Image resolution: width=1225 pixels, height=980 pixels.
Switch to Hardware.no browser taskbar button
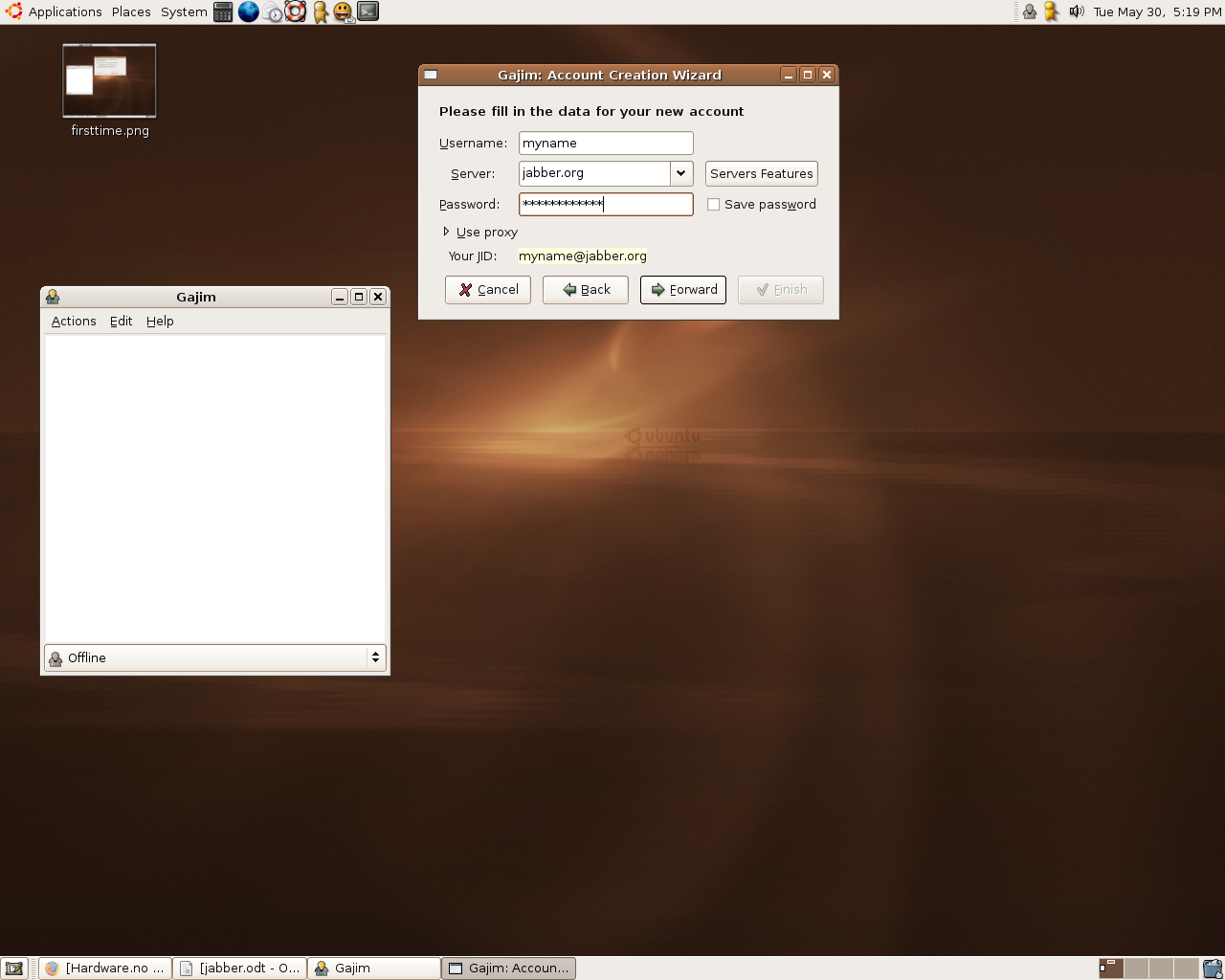click(x=105, y=969)
